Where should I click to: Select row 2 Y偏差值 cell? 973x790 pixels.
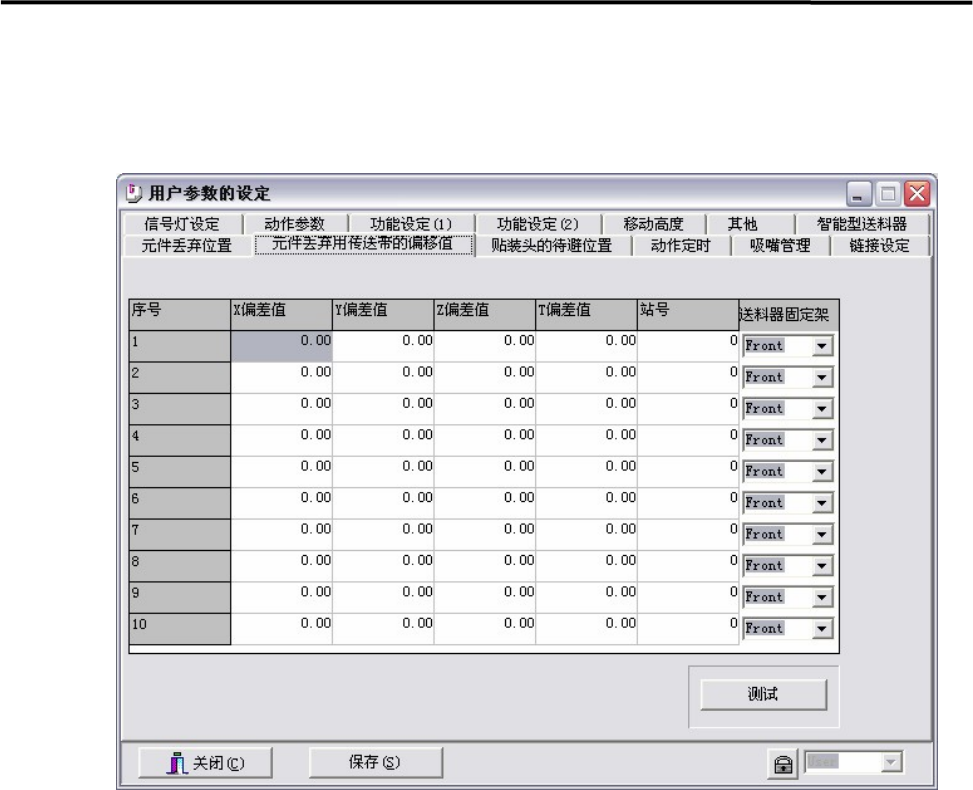pyautogui.click(x=383, y=378)
